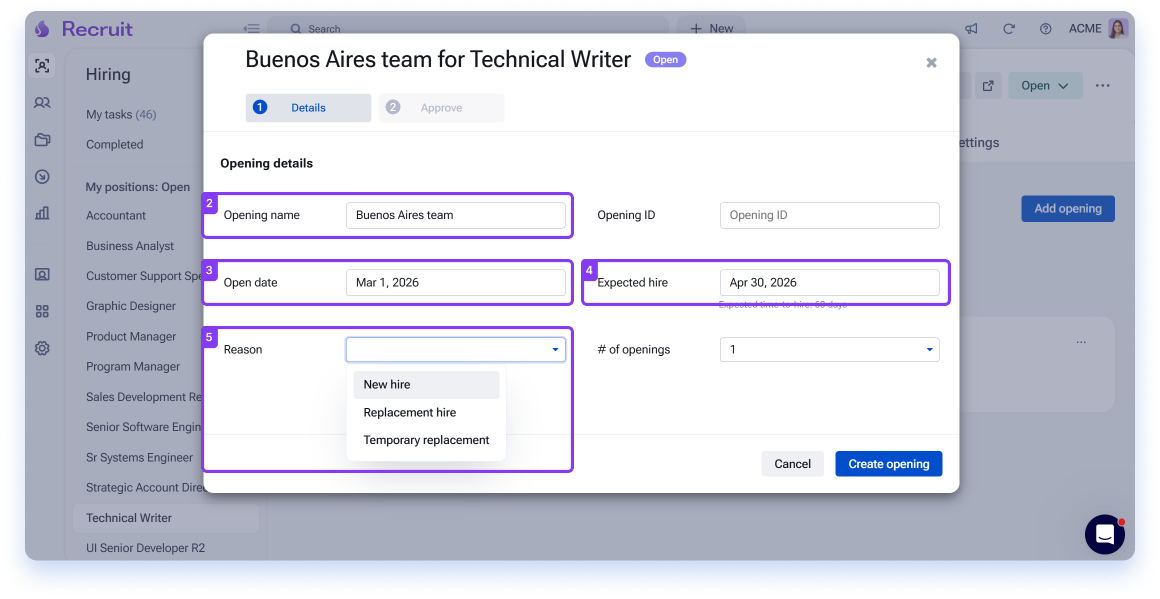
Task: Click the Search field in top bar
Action: (x=468, y=29)
